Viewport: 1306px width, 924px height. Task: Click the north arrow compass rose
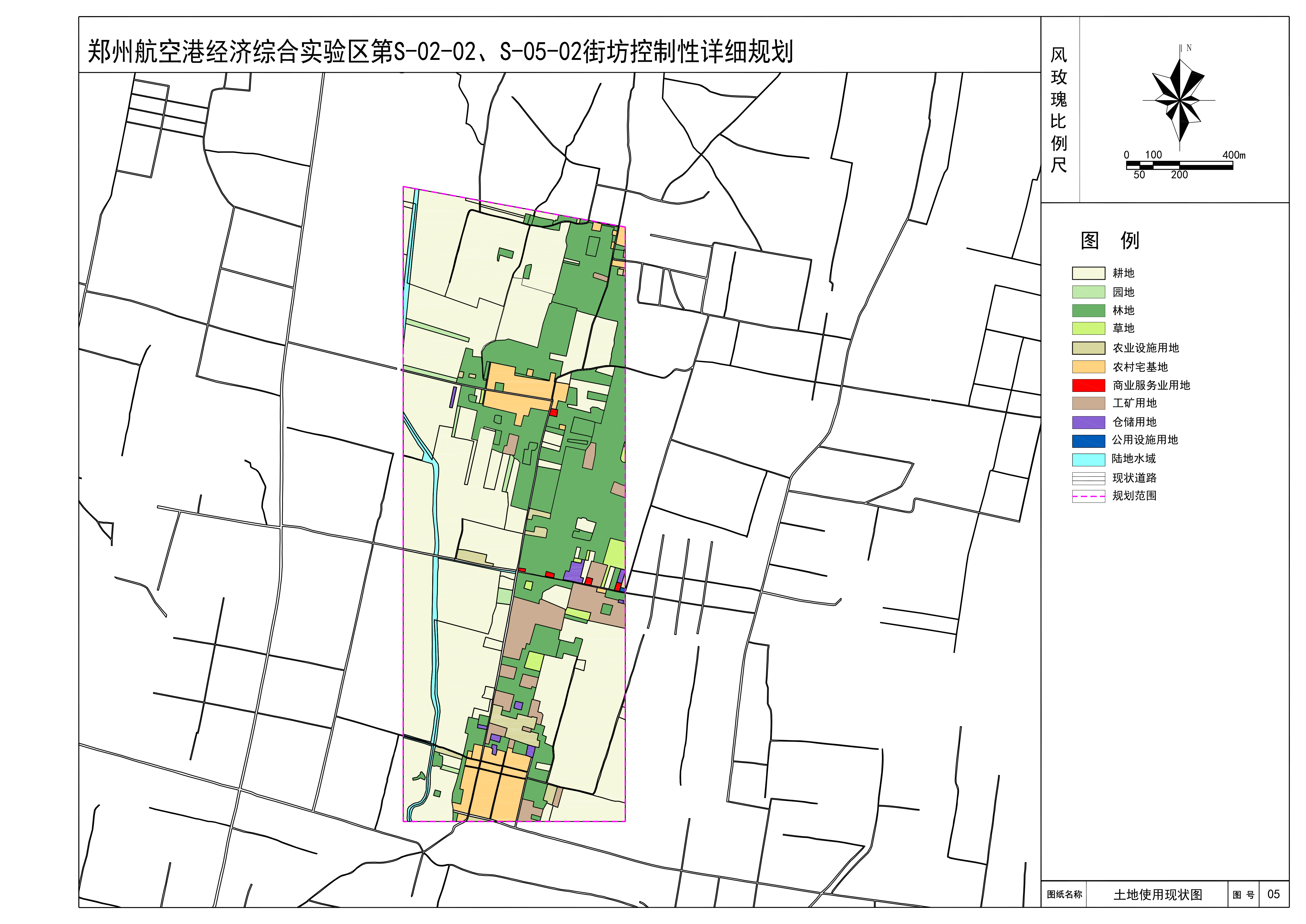[x=1180, y=100]
